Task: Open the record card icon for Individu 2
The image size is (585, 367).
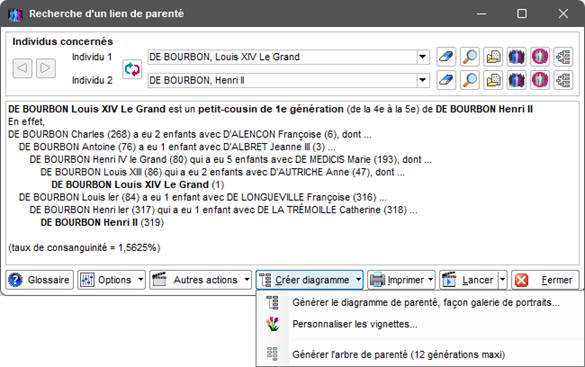Action: coord(493,80)
